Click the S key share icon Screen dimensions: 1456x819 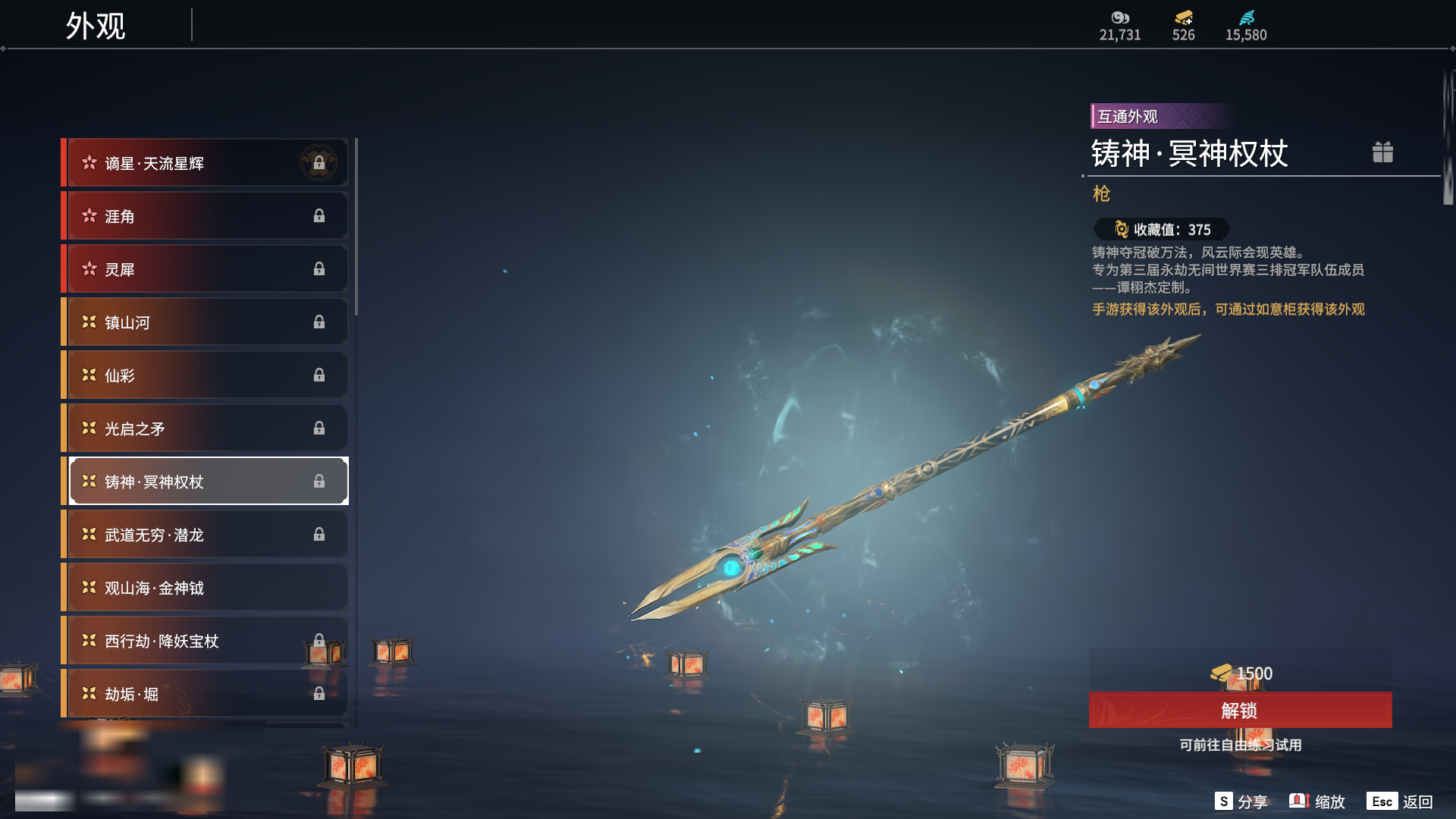point(1223,801)
